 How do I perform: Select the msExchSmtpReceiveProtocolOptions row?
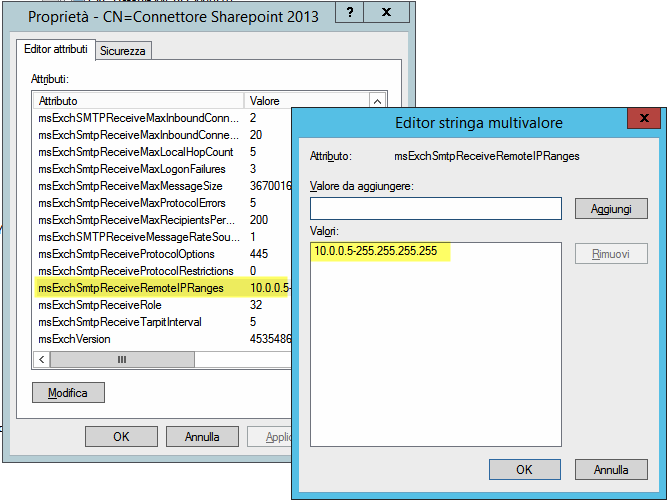tap(162, 254)
